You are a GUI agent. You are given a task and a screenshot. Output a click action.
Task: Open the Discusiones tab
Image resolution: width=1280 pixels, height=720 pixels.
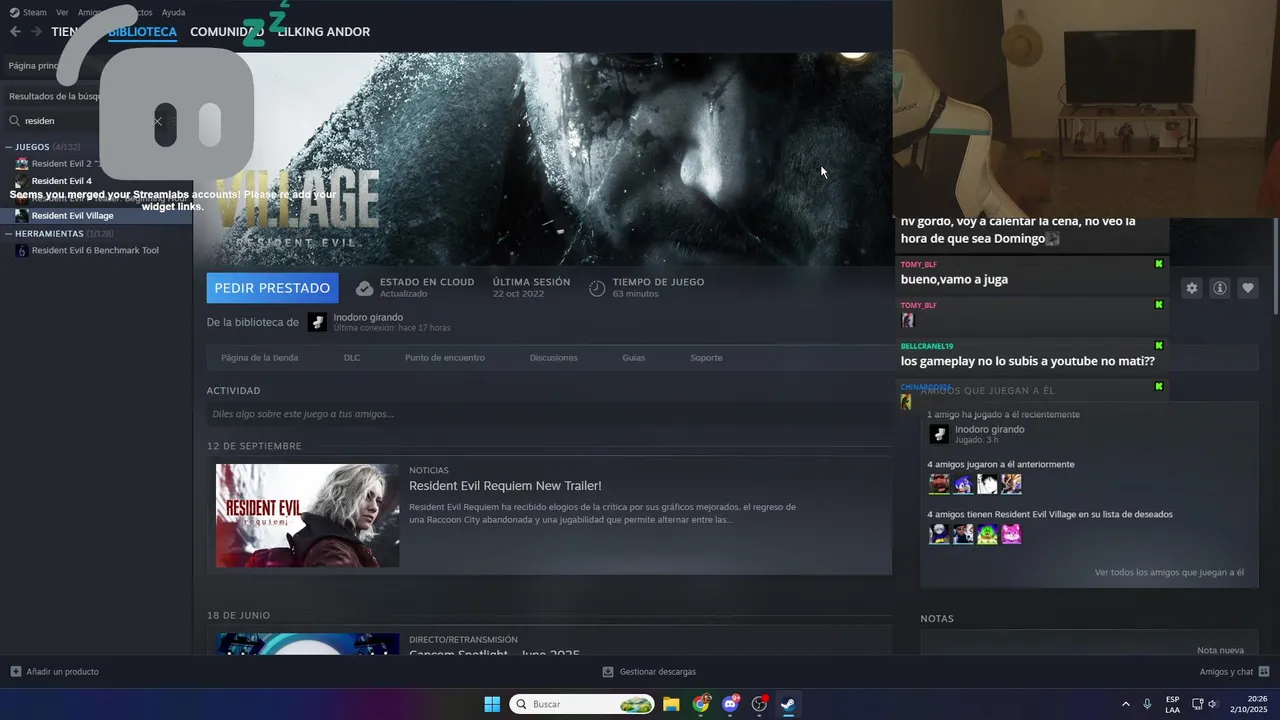(554, 358)
